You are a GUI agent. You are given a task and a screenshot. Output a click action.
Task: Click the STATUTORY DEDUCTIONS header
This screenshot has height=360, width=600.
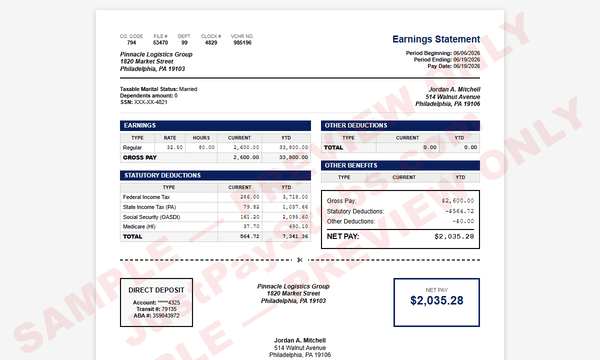215,175
